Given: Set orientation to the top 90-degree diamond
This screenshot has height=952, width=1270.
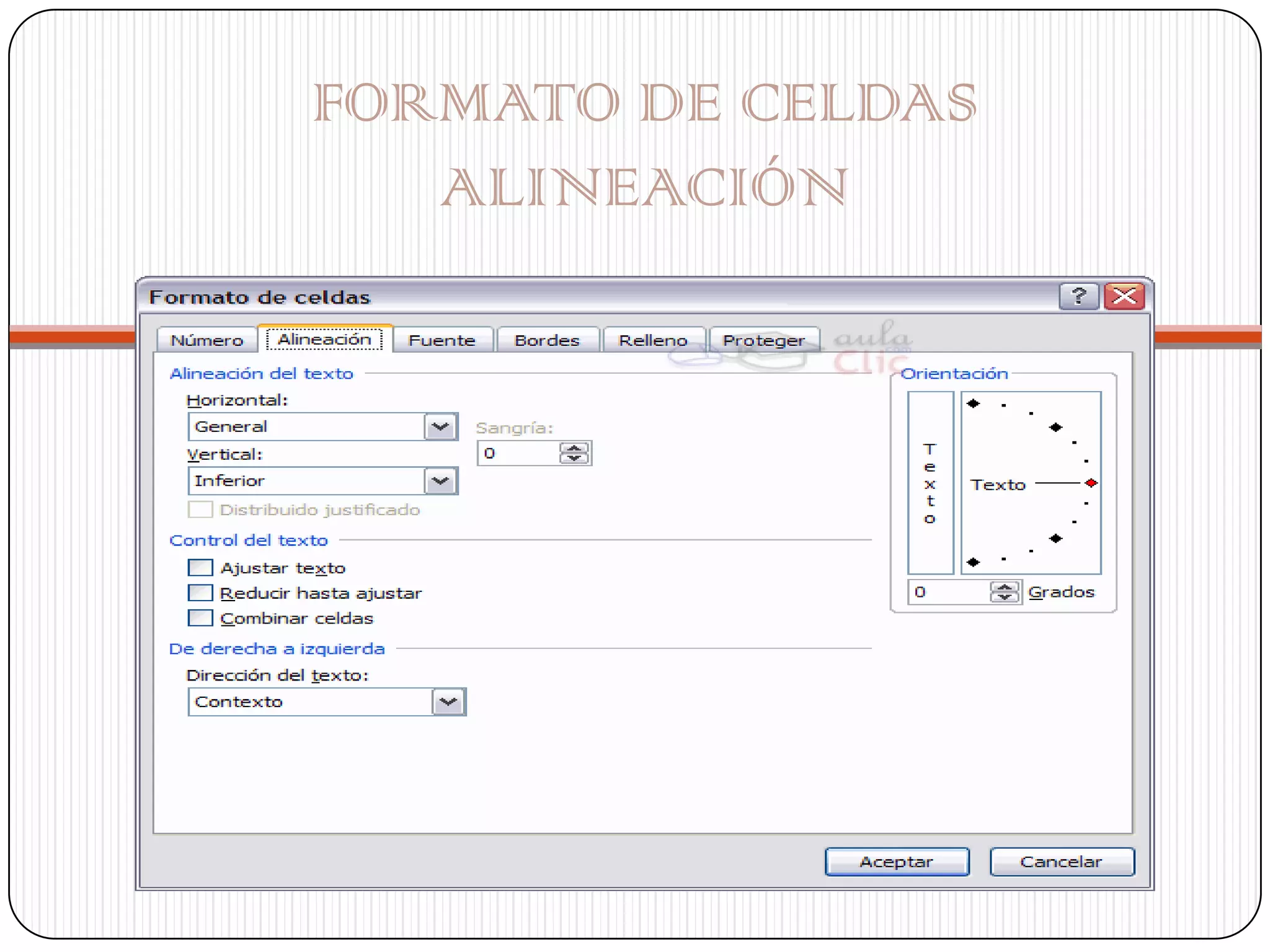Looking at the screenshot, I should tap(974, 403).
